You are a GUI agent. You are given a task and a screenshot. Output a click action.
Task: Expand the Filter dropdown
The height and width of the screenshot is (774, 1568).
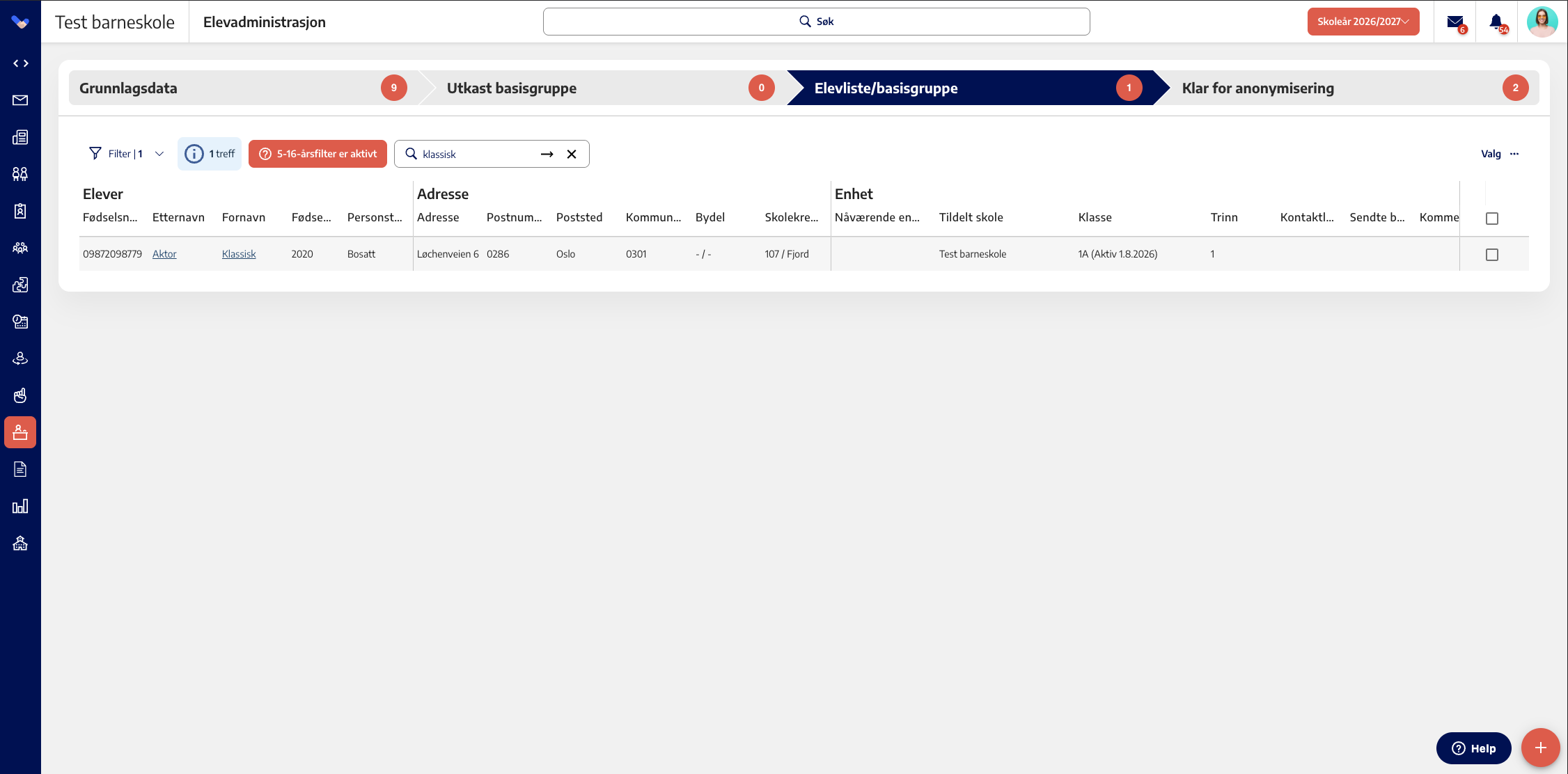(127, 154)
